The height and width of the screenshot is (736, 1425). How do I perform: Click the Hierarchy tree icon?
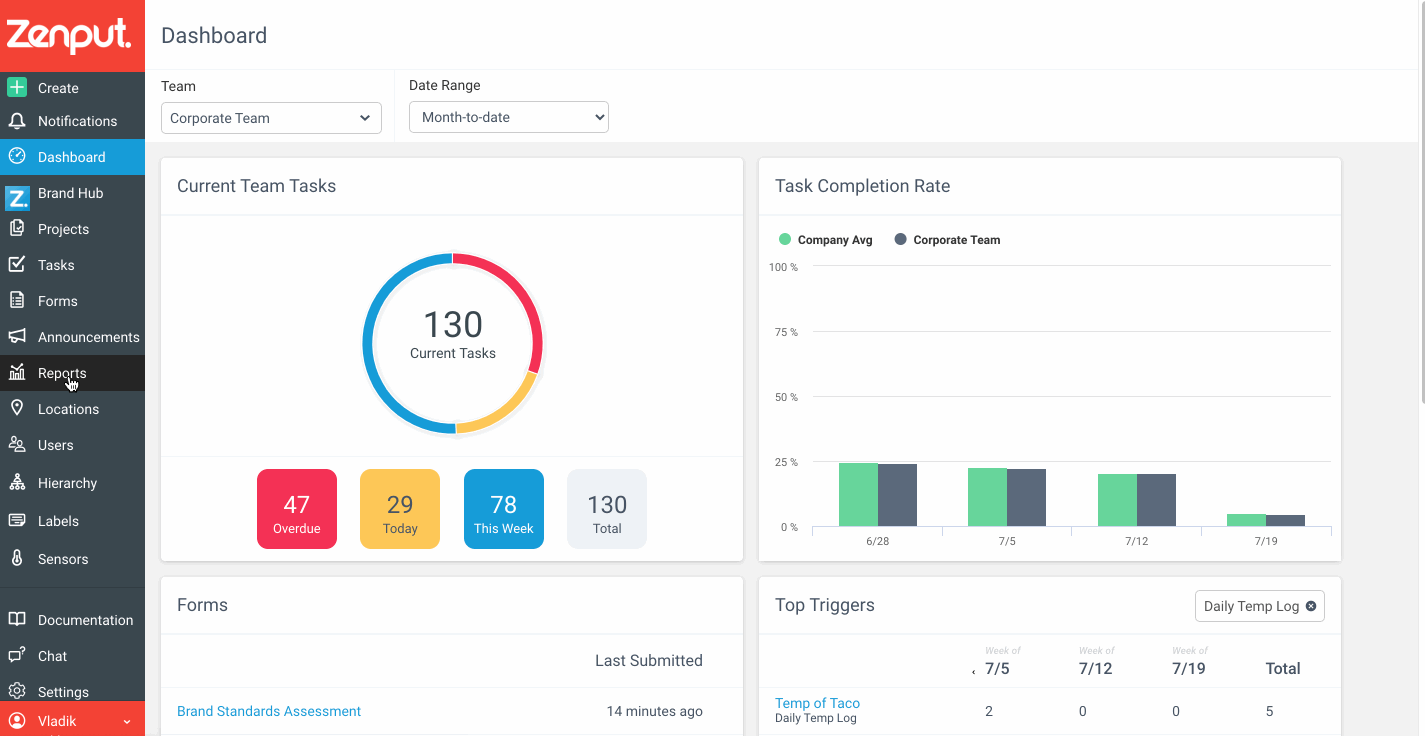tap(17, 482)
